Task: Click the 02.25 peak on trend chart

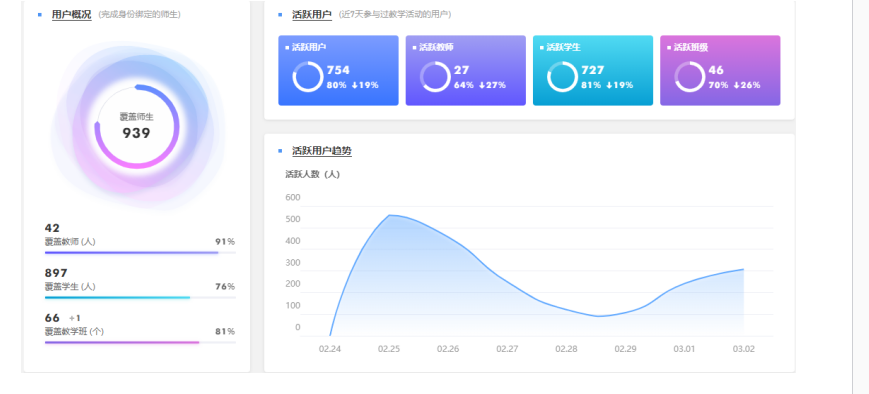Action: (390, 216)
